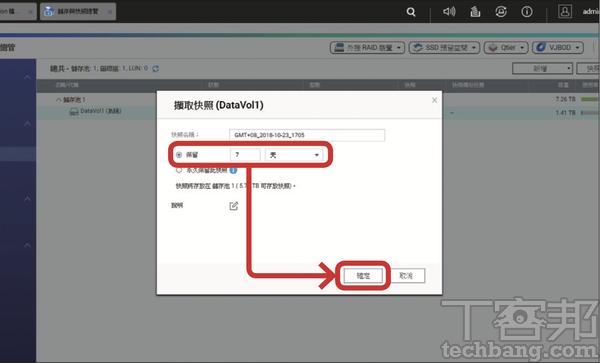
Task: Open the description edit pencil icon
Action: click(x=234, y=206)
